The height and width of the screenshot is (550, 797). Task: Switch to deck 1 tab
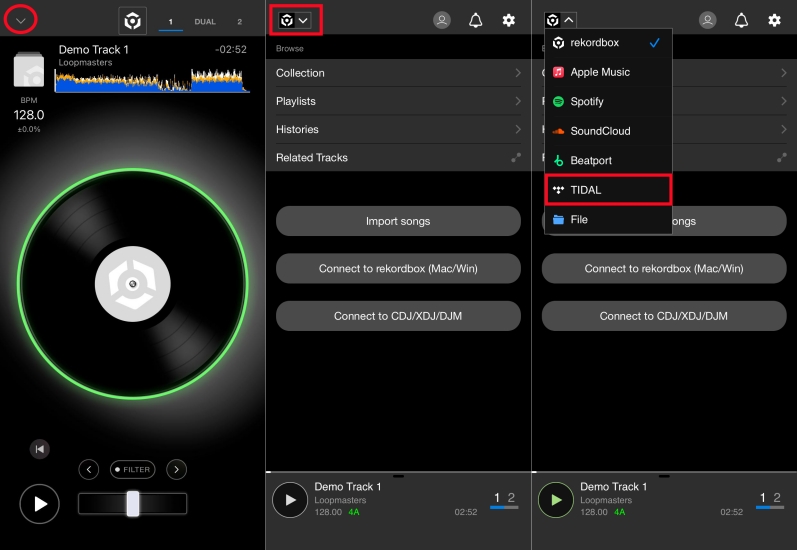(x=171, y=22)
